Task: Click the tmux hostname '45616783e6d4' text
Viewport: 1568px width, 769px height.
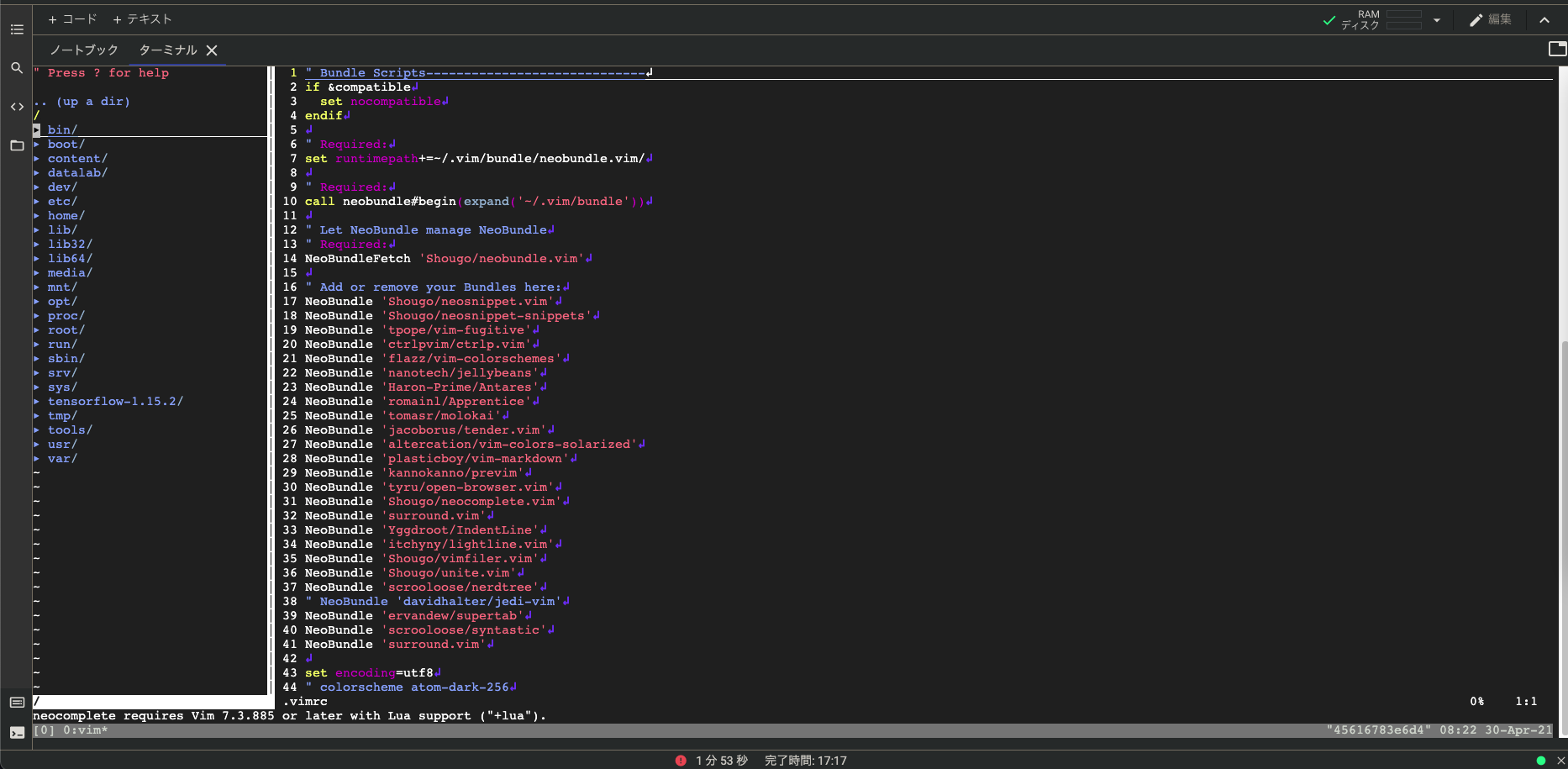Action: point(1379,730)
